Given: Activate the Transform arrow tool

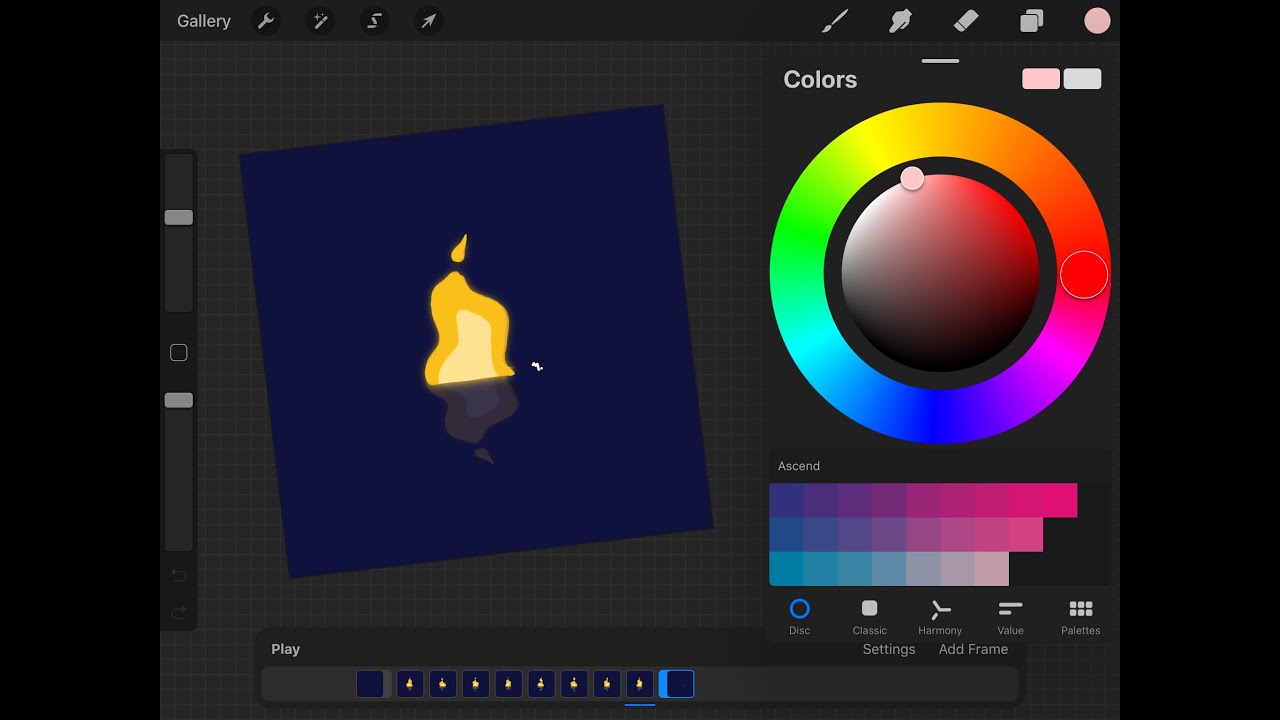Looking at the screenshot, I should click(x=429, y=21).
